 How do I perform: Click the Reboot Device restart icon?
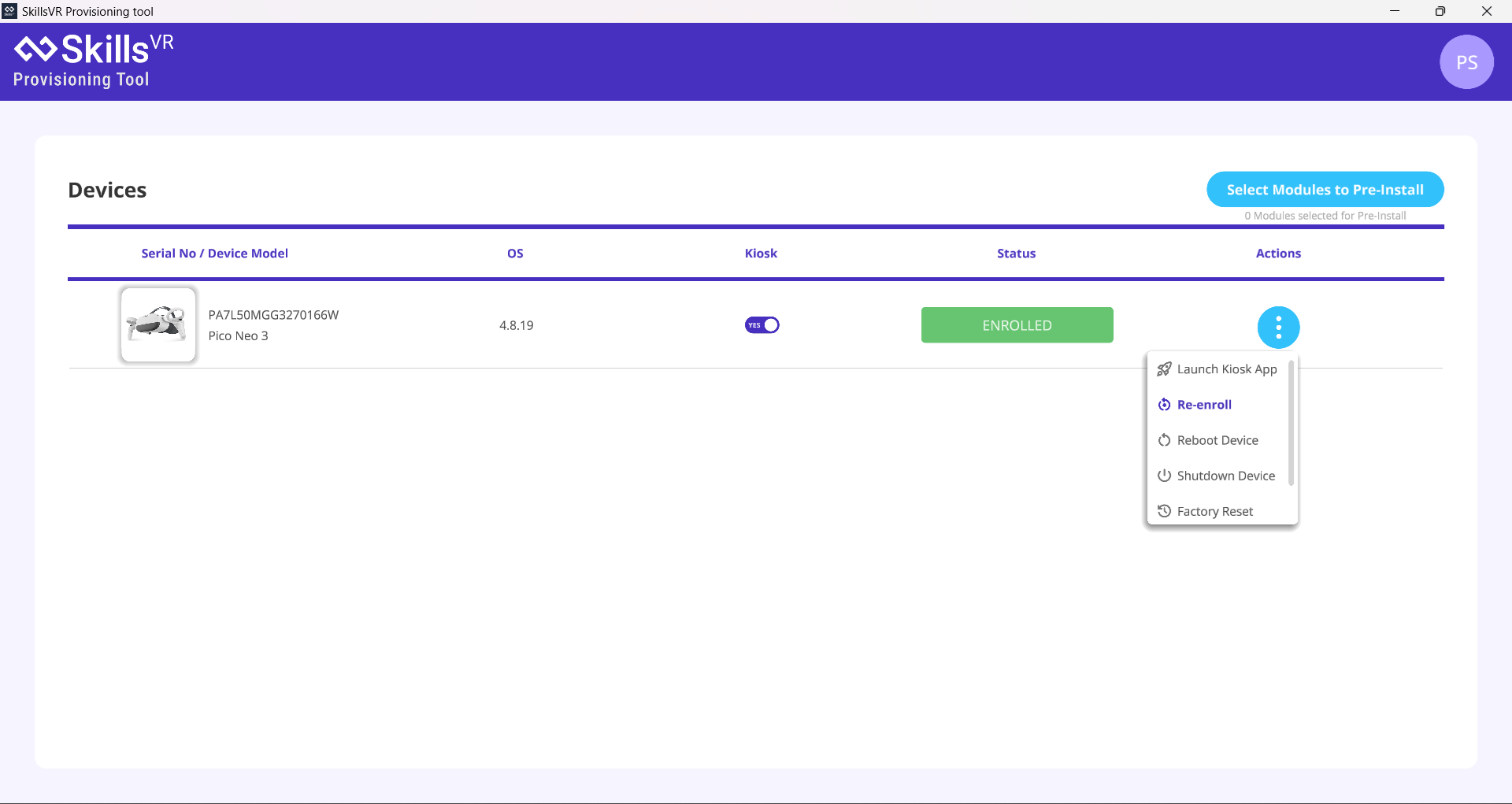1165,439
